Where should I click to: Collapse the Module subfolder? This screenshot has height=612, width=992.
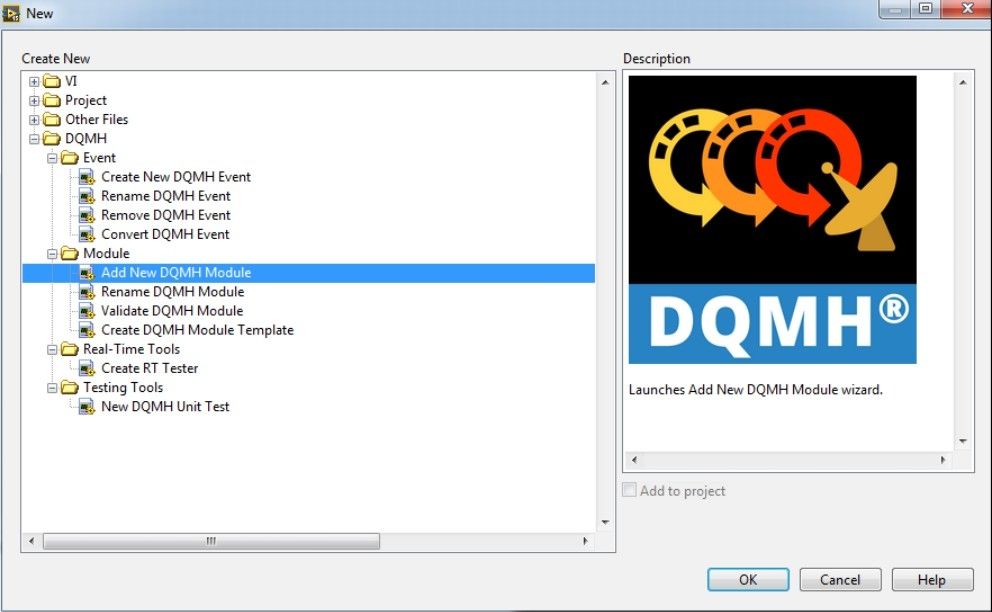tap(52, 254)
